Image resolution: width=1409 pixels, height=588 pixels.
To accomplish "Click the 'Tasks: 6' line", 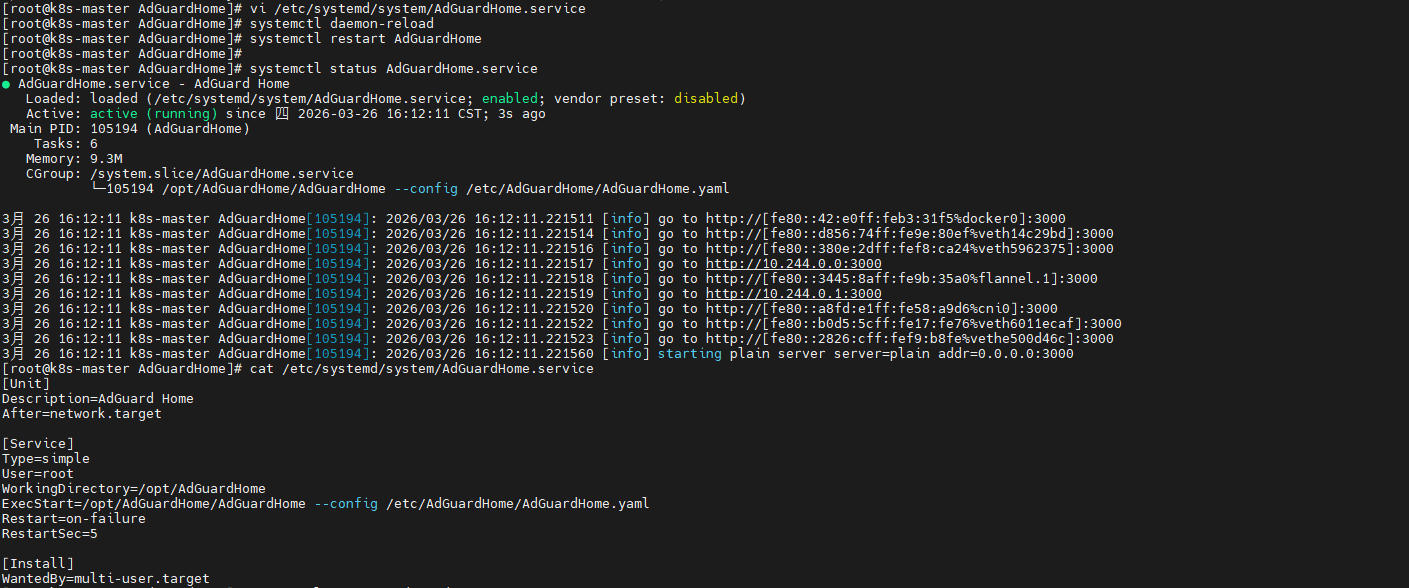I will pyautogui.click(x=66, y=144).
